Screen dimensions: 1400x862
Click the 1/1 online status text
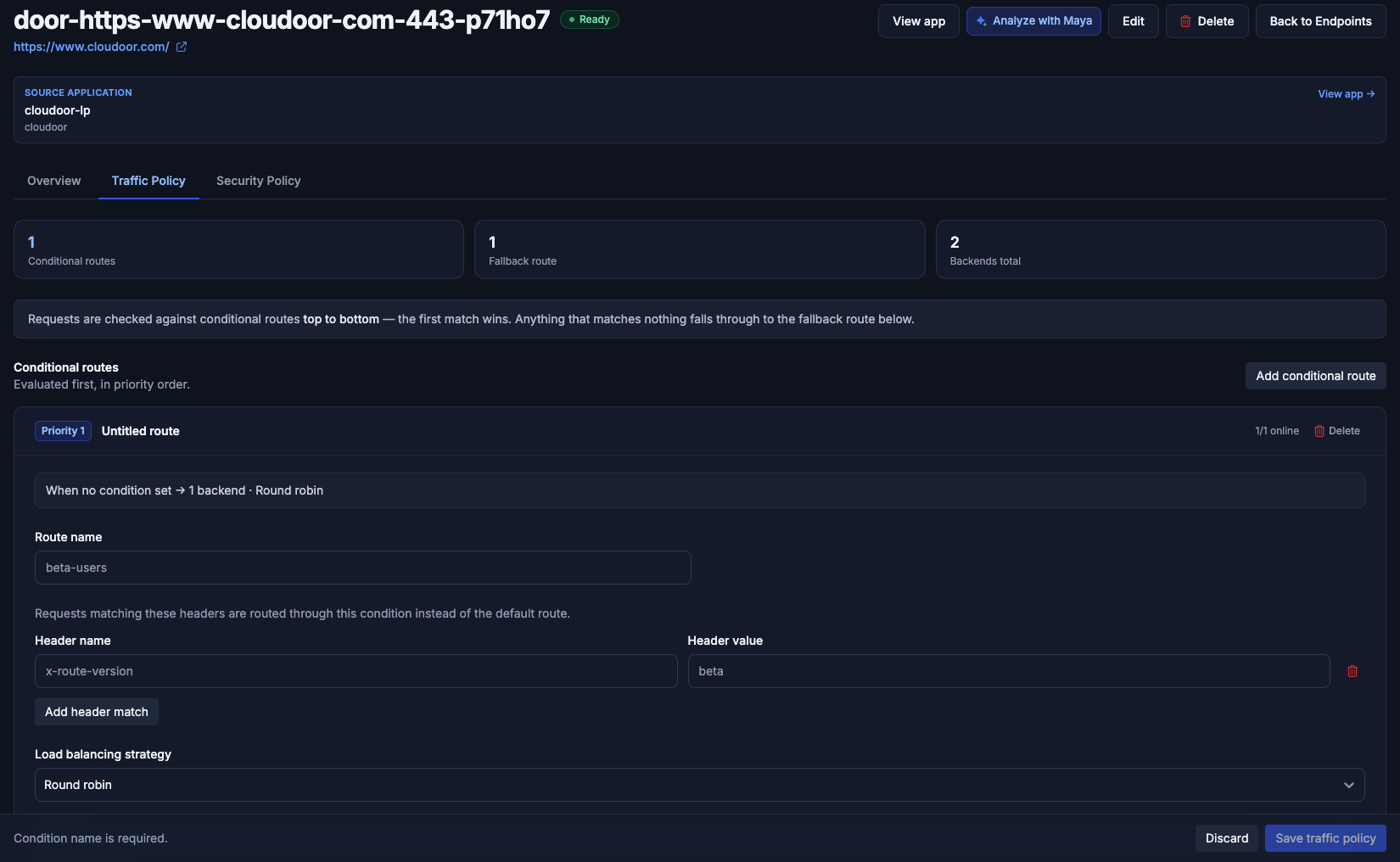pyautogui.click(x=1277, y=431)
